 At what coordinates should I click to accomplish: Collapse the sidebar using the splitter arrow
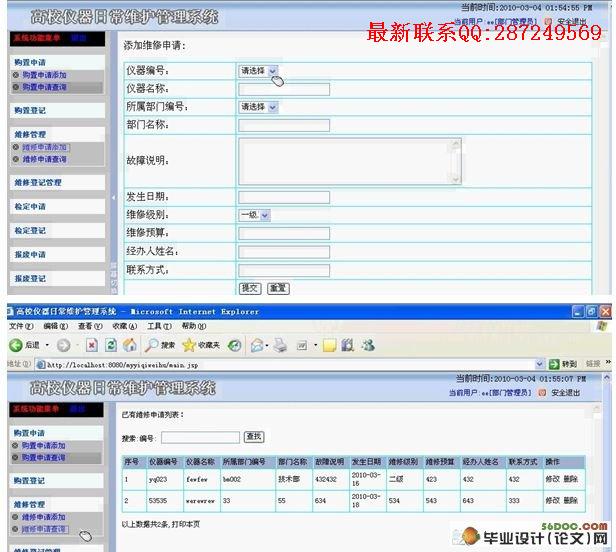pyautogui.click(x=113, y=198)
